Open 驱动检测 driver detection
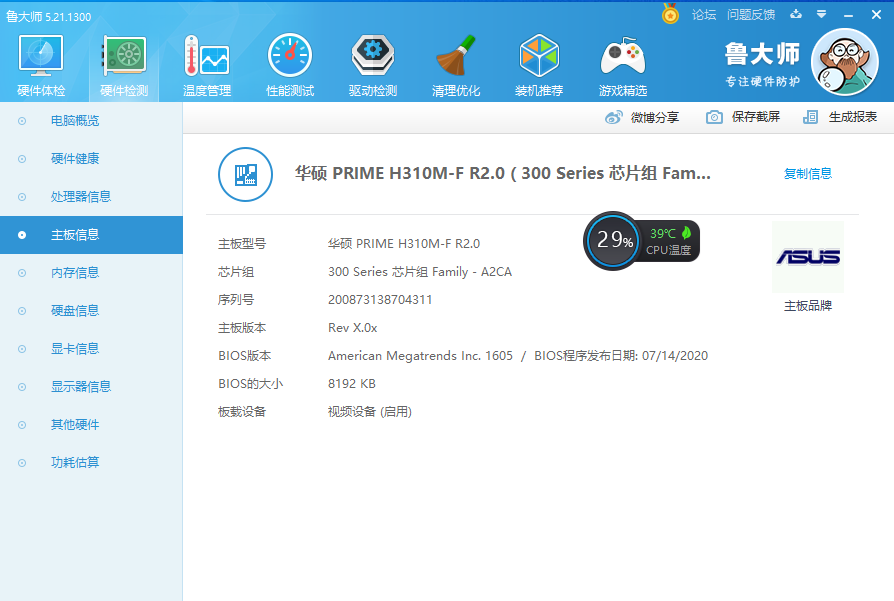Viewport: 894px width, 601px height. (373, 66)
